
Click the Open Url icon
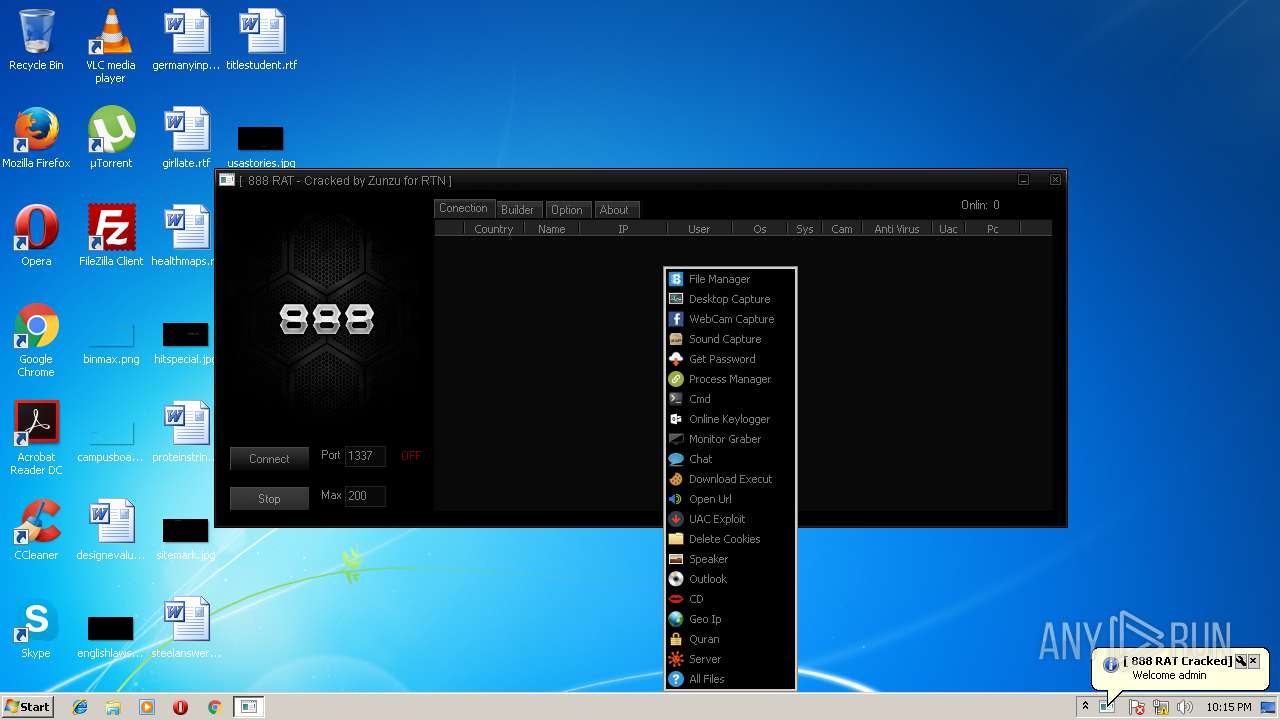click(676, 499)
